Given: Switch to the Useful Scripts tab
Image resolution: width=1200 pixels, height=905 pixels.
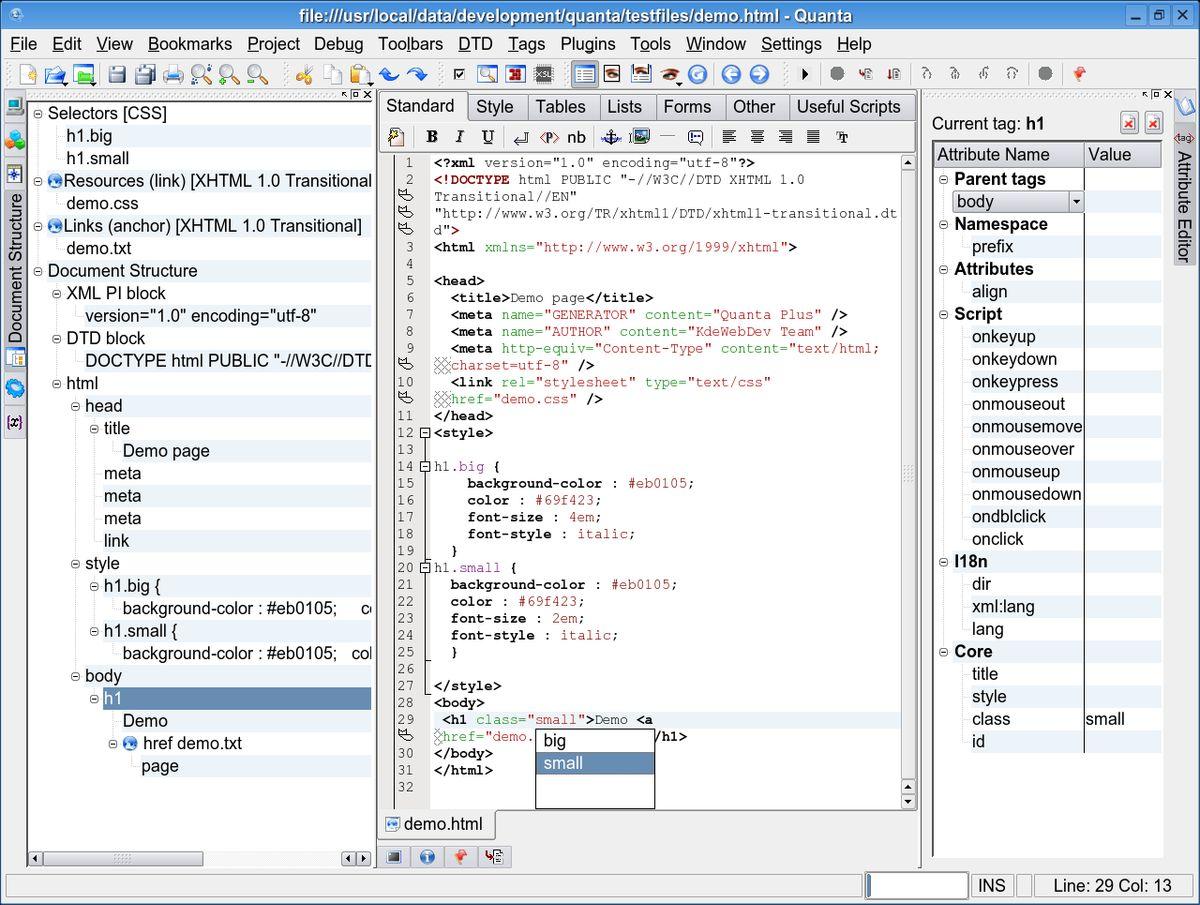Looking at the screenshot, I should (849, 107).
